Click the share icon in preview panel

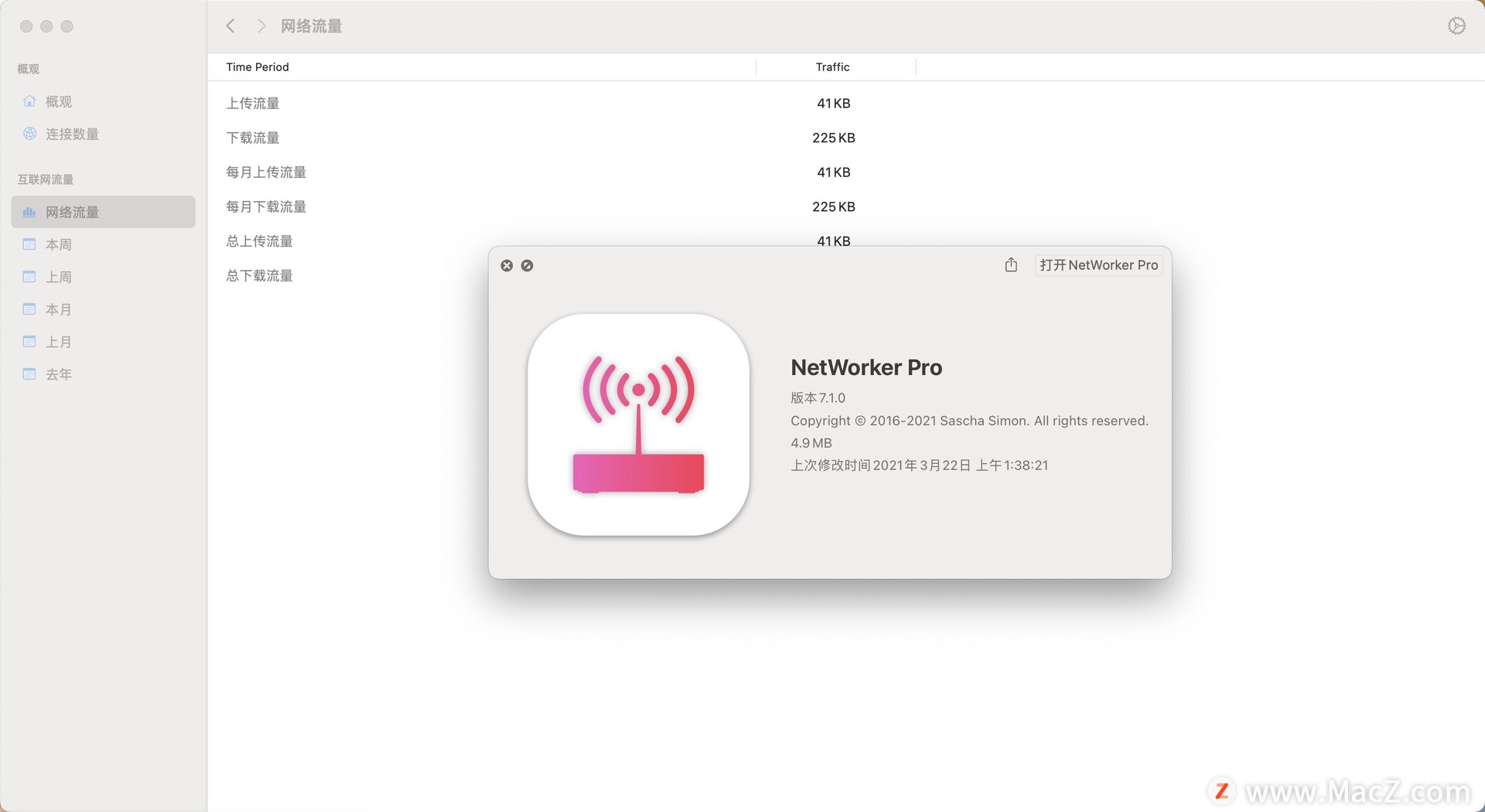point(1011,265)
